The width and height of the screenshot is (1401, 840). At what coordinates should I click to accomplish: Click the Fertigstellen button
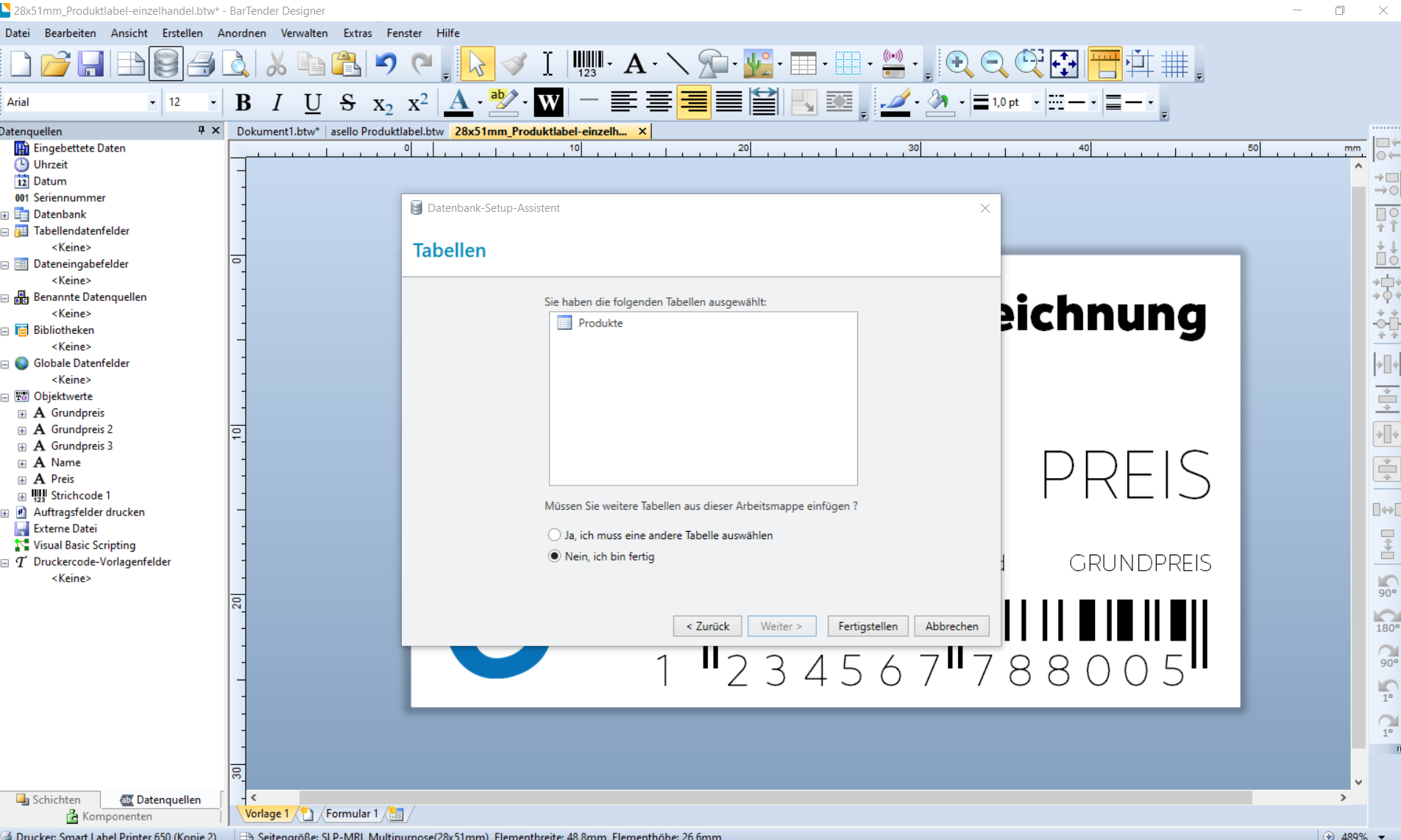[868, 626]
